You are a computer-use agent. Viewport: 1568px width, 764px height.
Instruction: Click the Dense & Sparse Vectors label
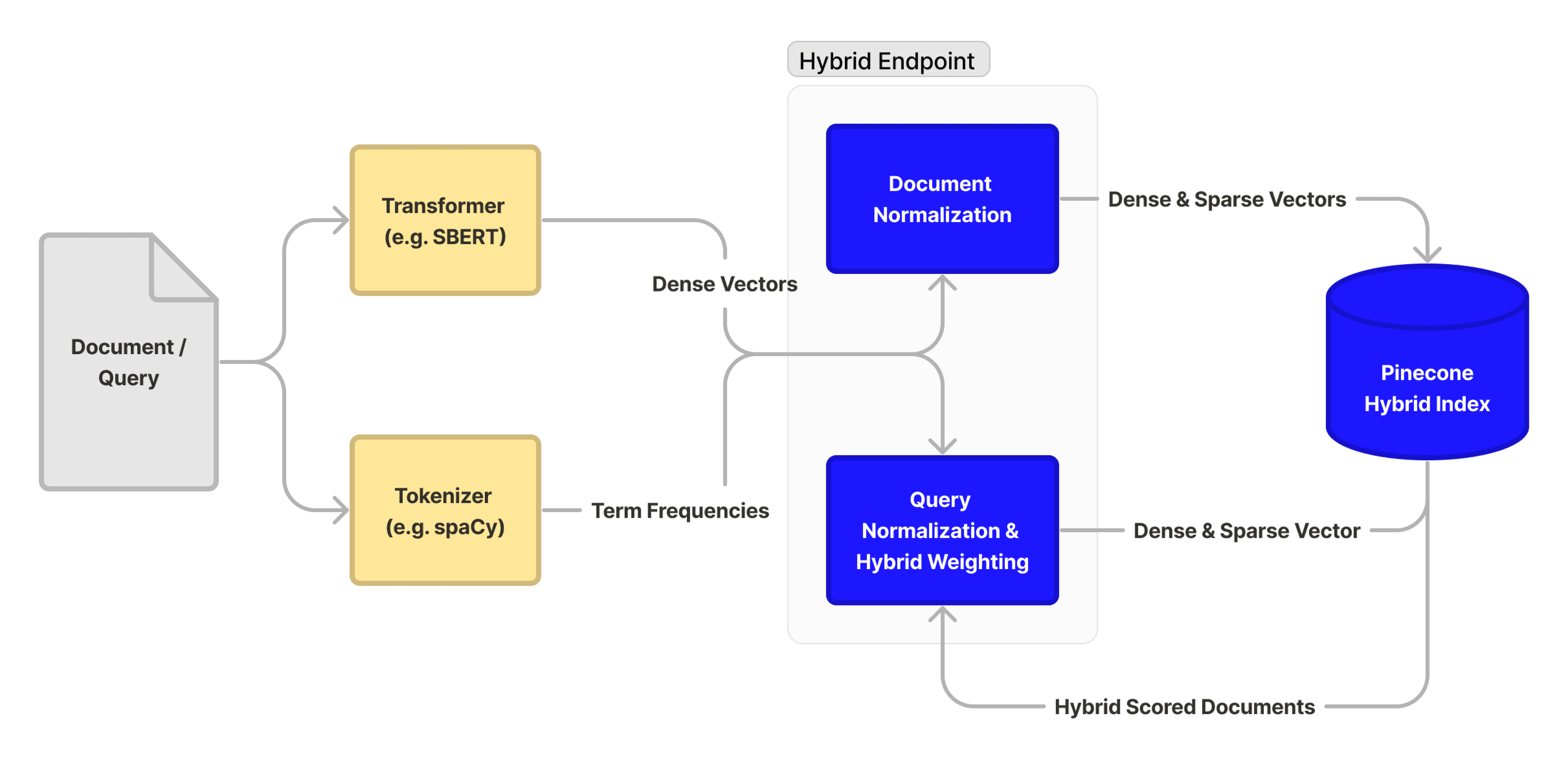coord(1227,199)
